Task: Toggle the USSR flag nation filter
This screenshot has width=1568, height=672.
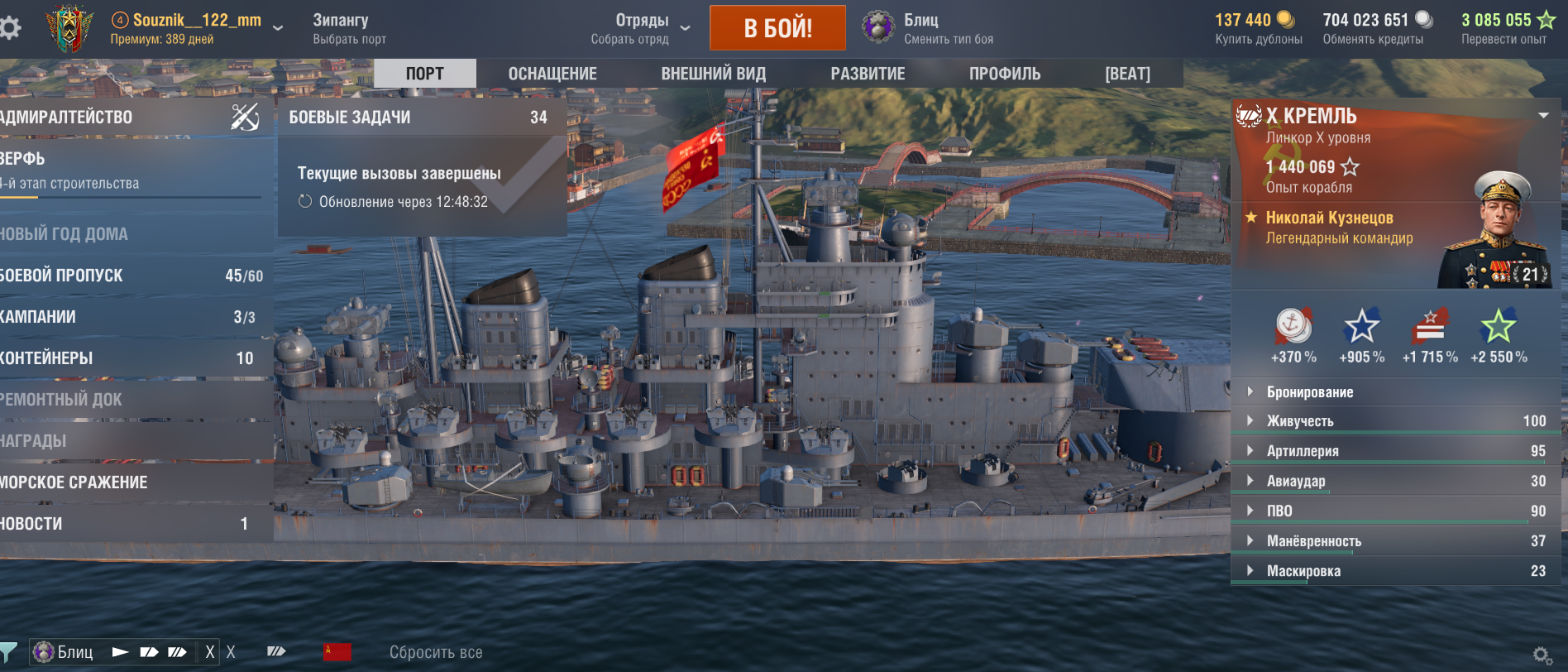Action: click(x=337, y=652)
